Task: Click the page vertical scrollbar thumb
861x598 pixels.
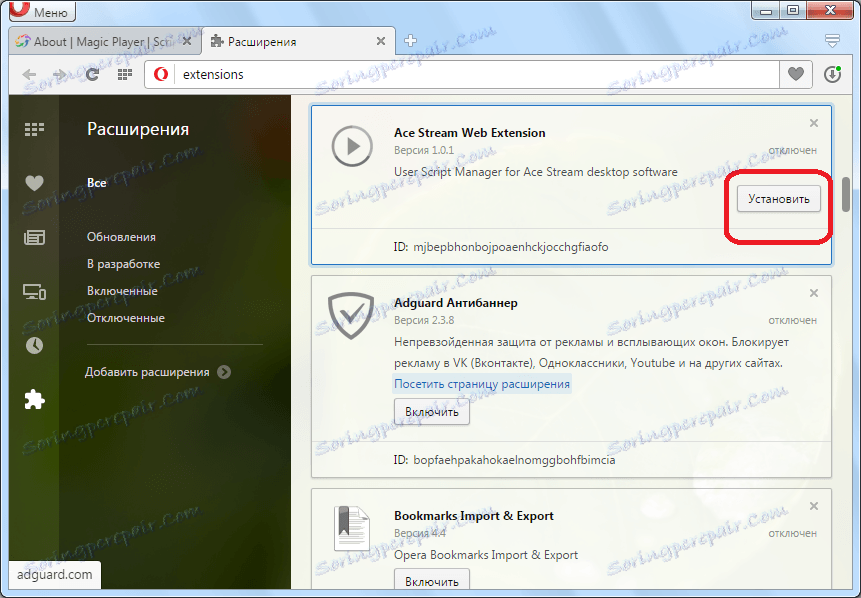Action: click(x=846, y=194)
